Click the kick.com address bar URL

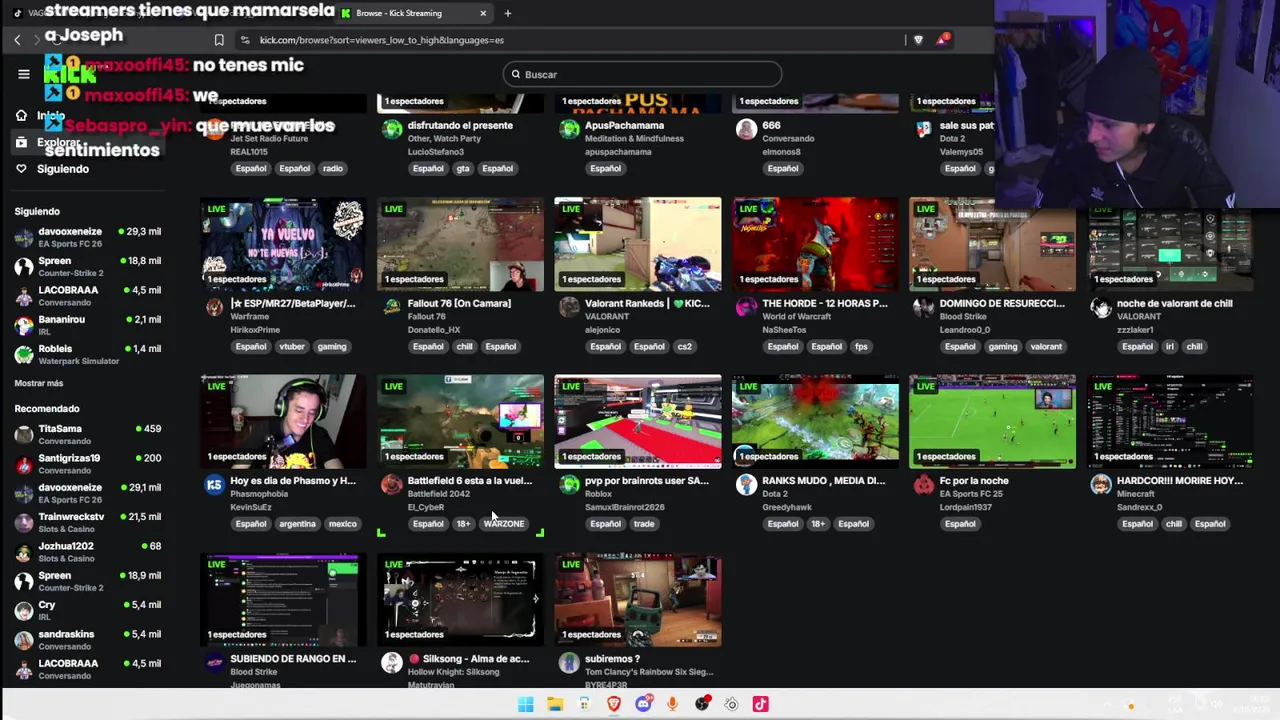pos(382,40)
